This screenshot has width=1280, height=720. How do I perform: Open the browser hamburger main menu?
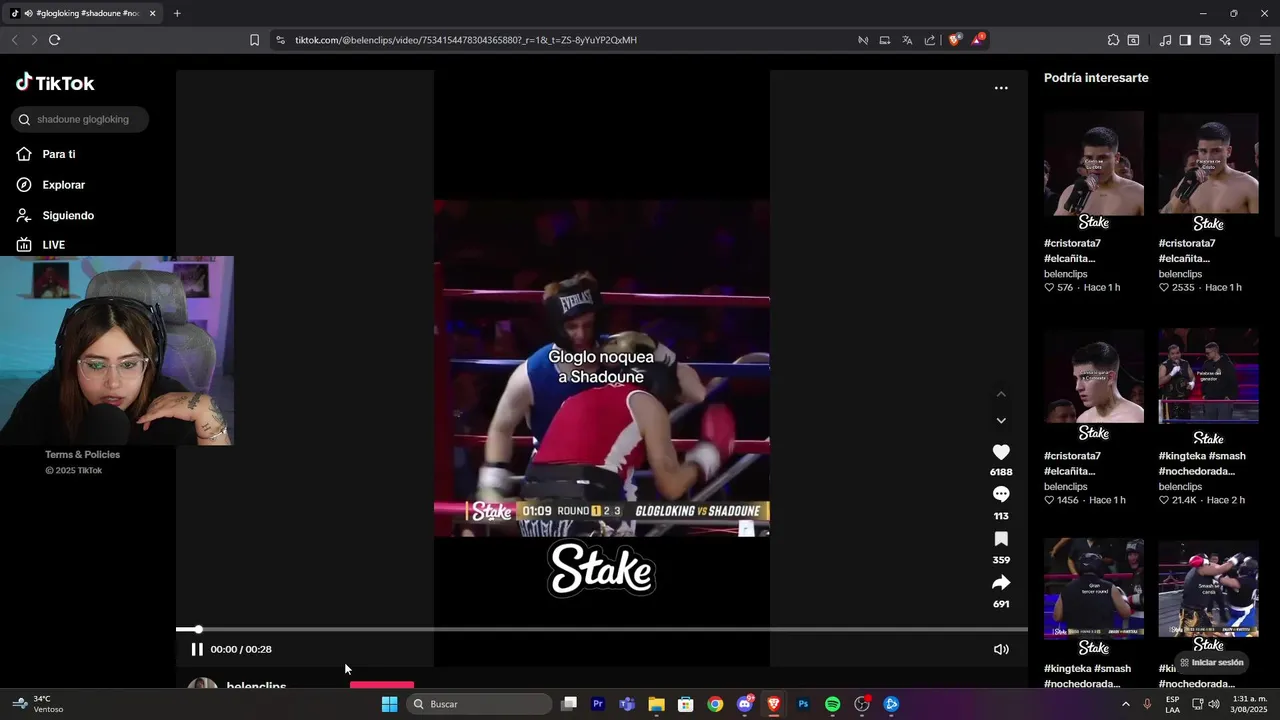click(x=1265, y=40)
